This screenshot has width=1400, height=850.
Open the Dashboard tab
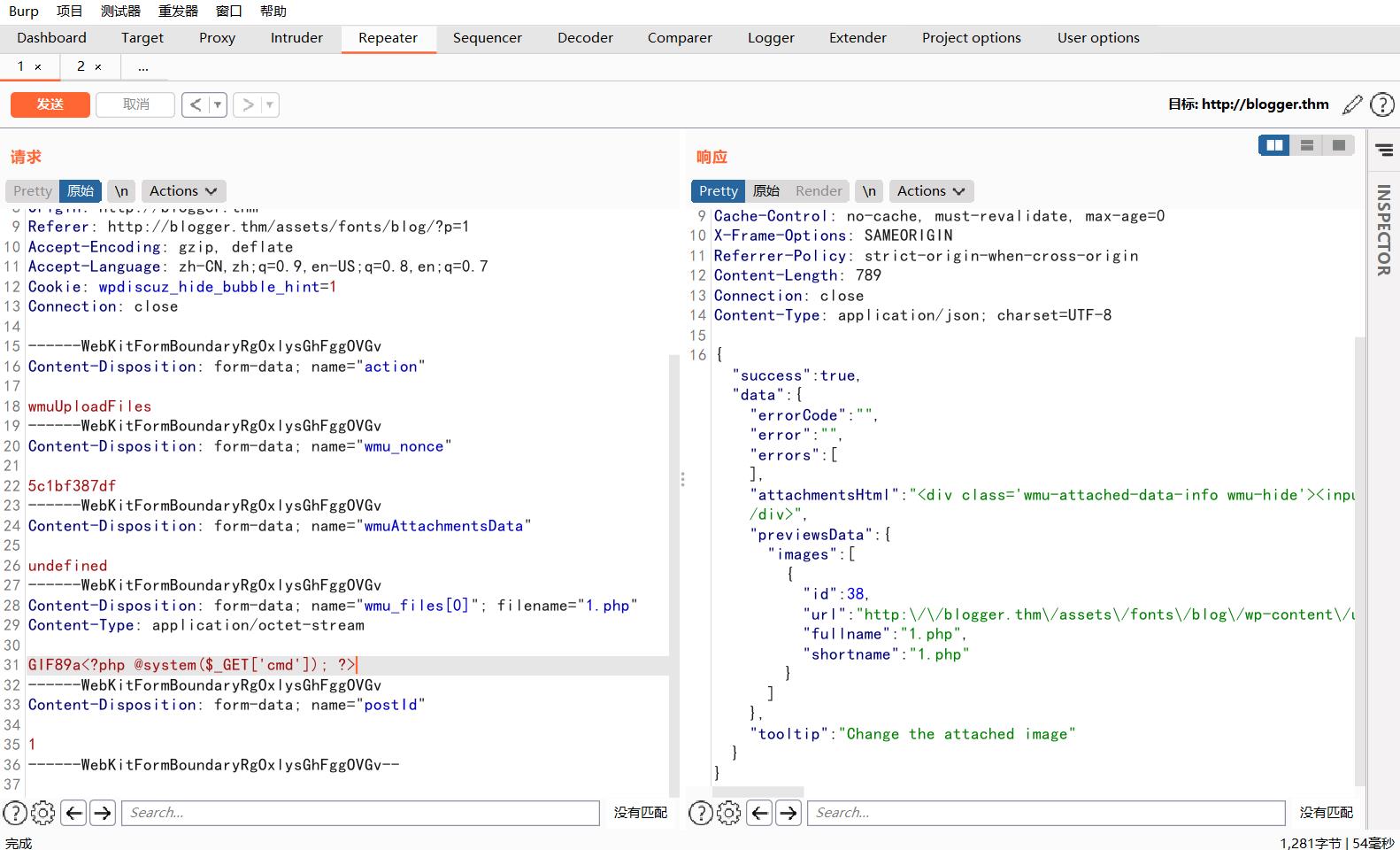point(51,38)
